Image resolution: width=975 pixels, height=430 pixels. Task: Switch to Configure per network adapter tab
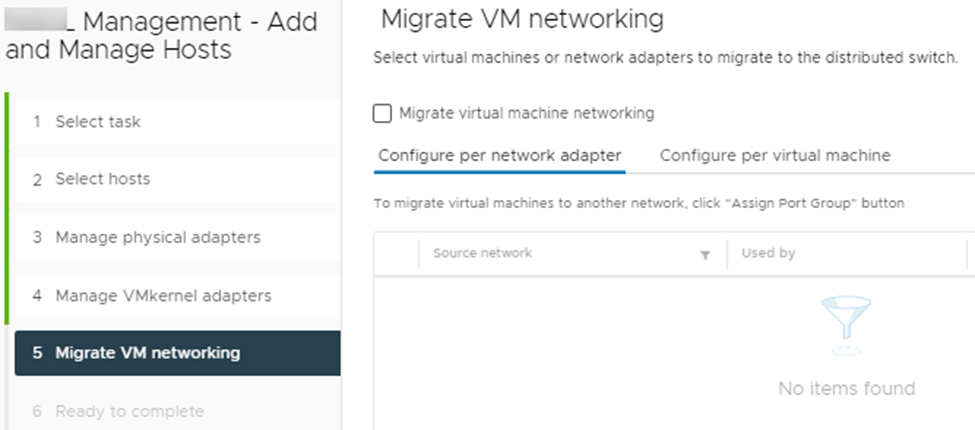[x=500, y=156]
